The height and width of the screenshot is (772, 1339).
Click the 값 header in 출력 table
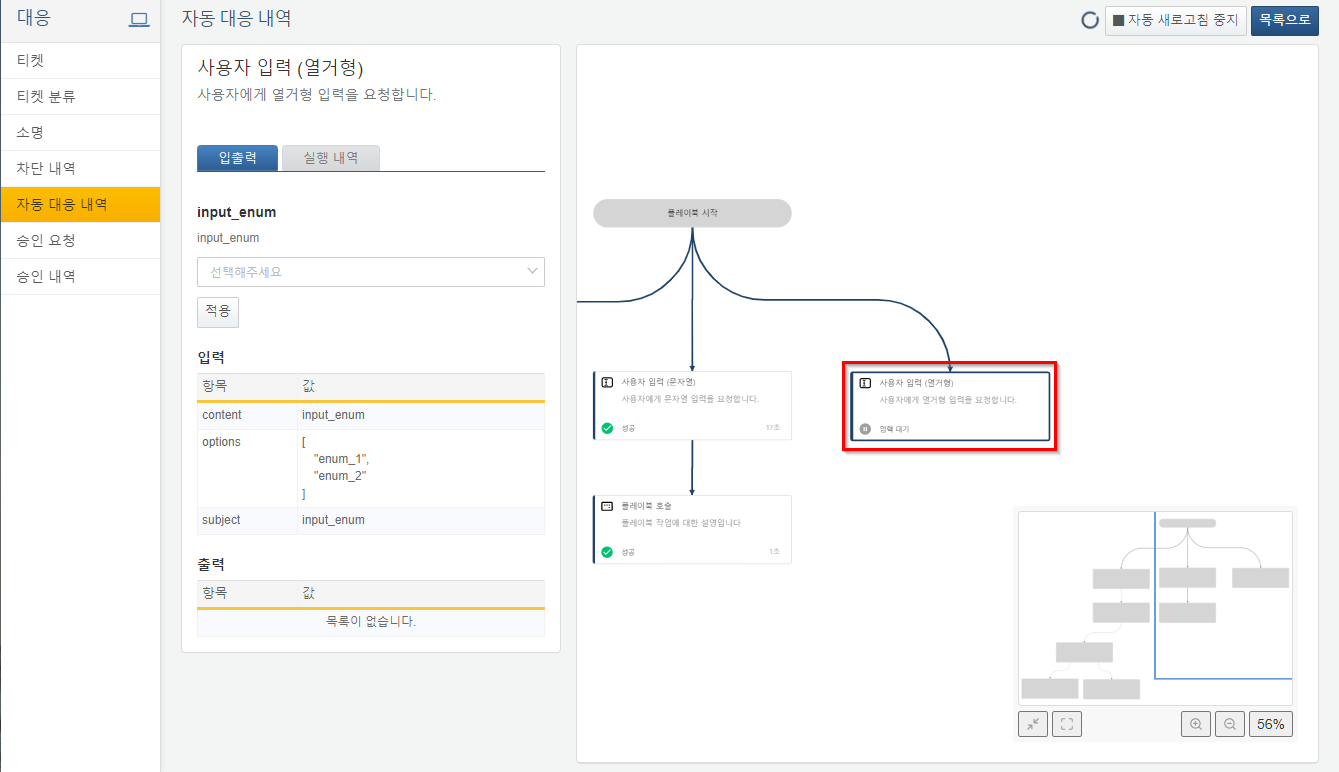(308, 593)
